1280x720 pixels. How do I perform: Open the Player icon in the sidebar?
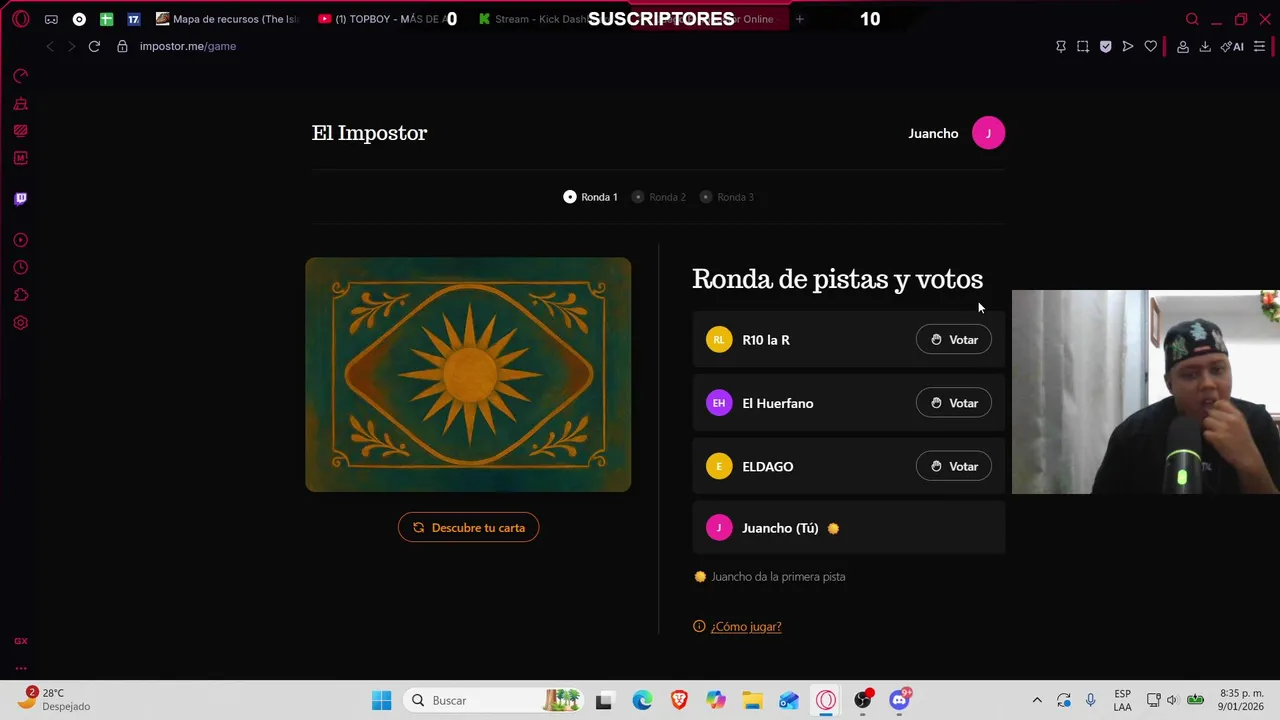click(x=20, y=240)
